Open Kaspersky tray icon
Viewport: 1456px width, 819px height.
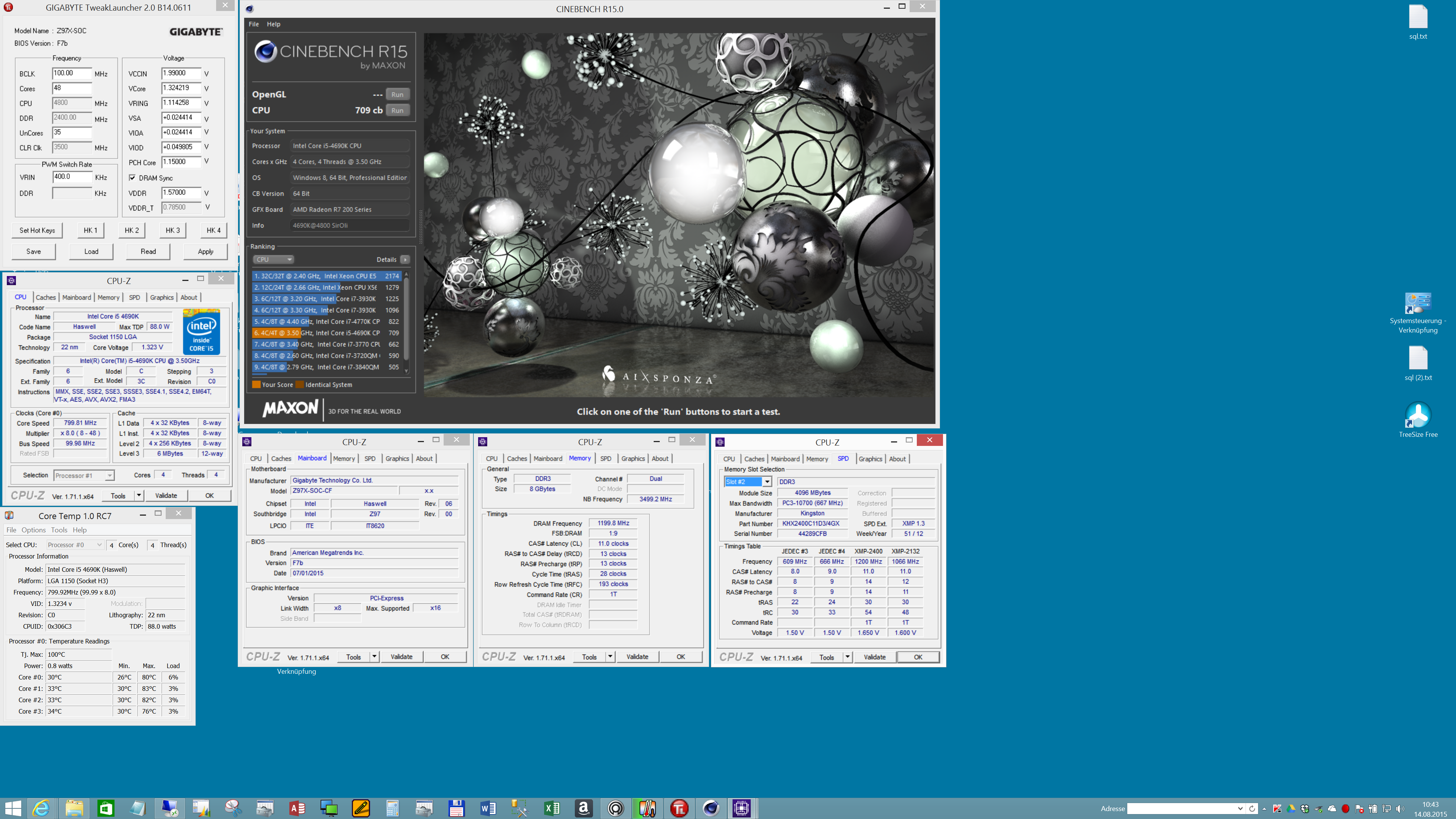click(x=1277, y=809)
